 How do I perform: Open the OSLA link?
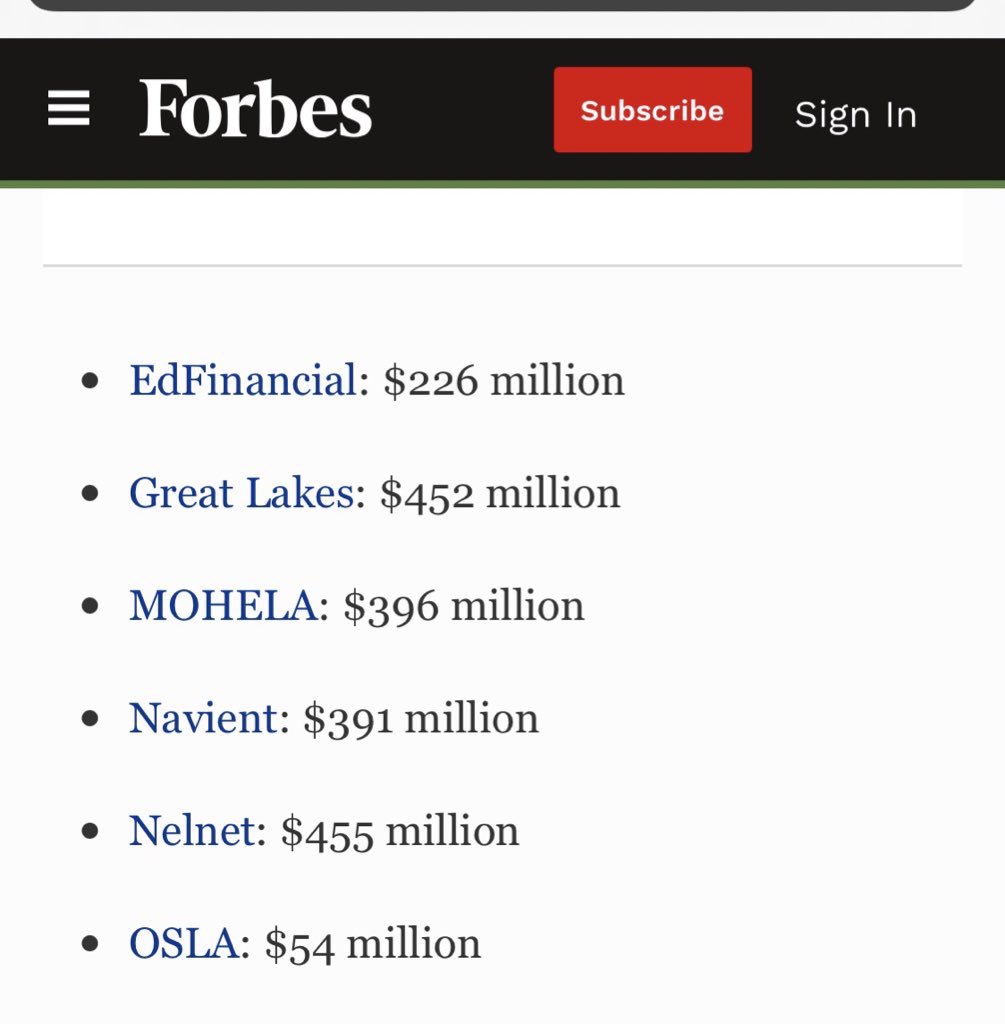184,944
